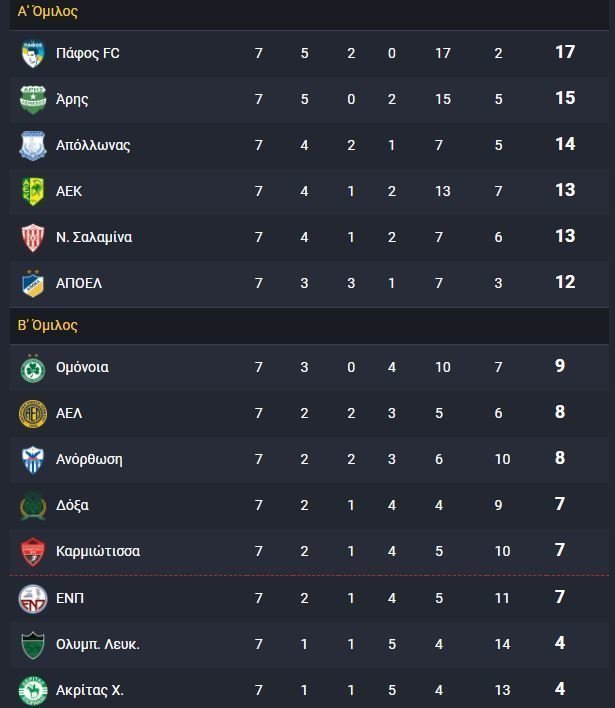
Task: Open the Ομόνοια clover crest
Action: 33,368
